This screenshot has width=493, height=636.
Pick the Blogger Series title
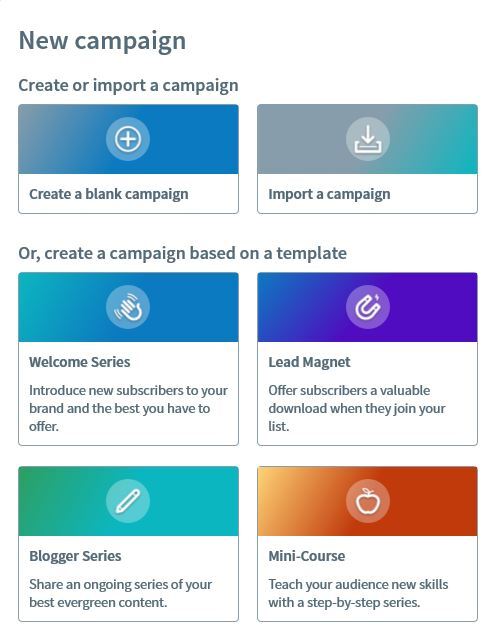(75, 556)
